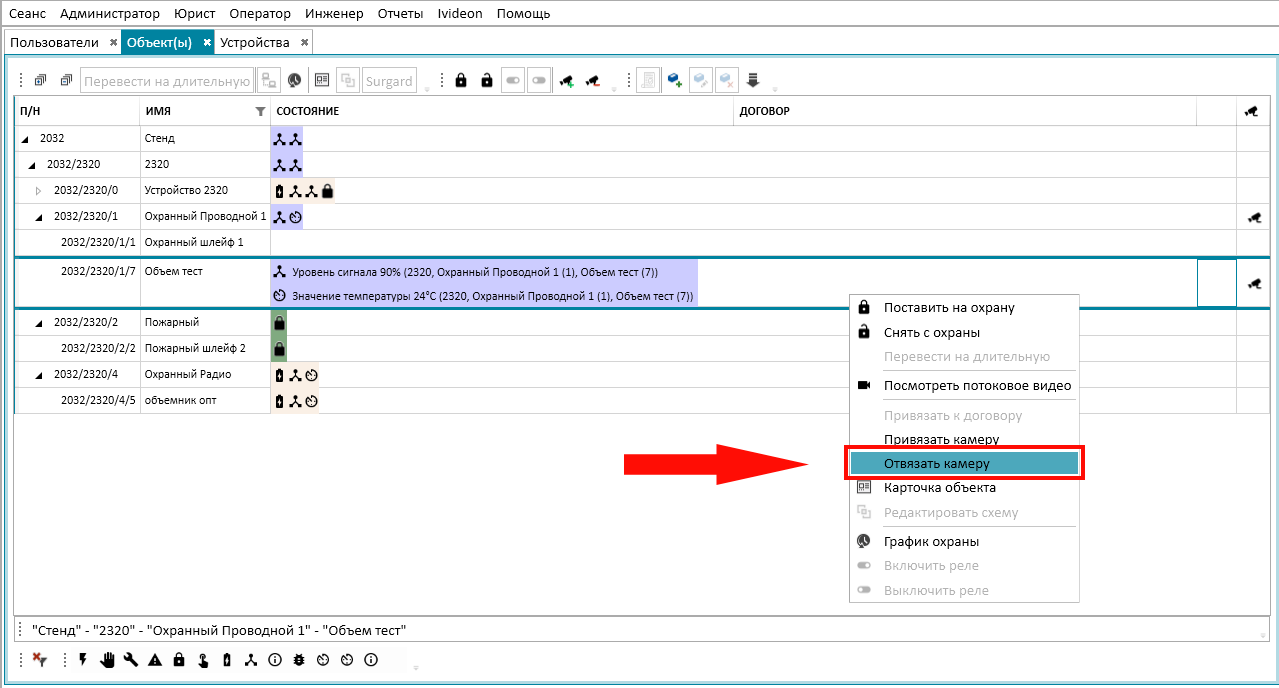Click the edit object icon with pencil
Screen dimensions: 1279x688
click(701, 81)
